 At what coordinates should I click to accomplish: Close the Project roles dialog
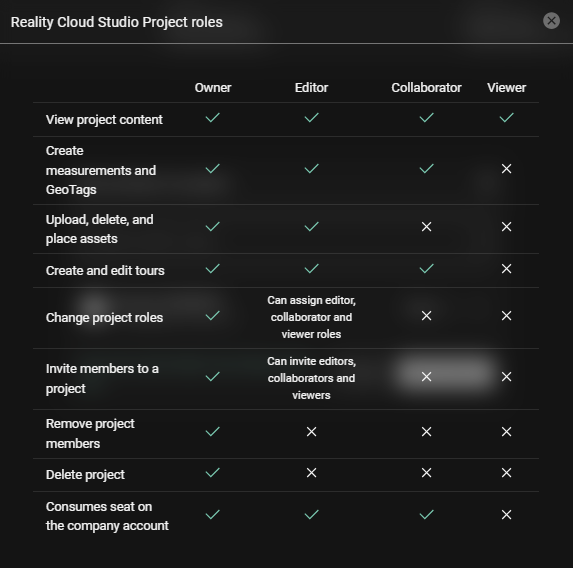coord(551,20)
